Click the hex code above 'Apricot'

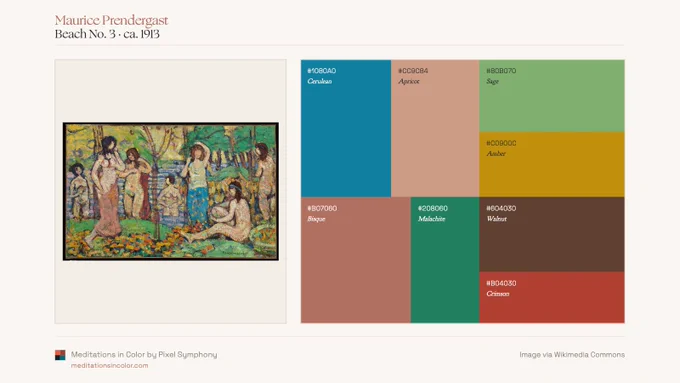[413, 71]
